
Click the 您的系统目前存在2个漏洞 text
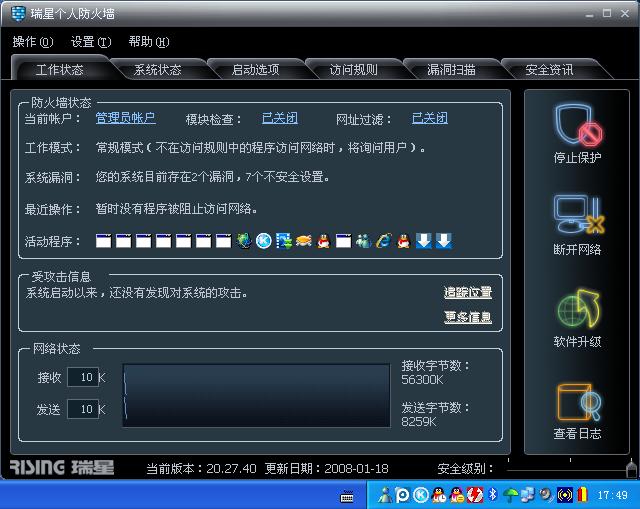[213, 177]
